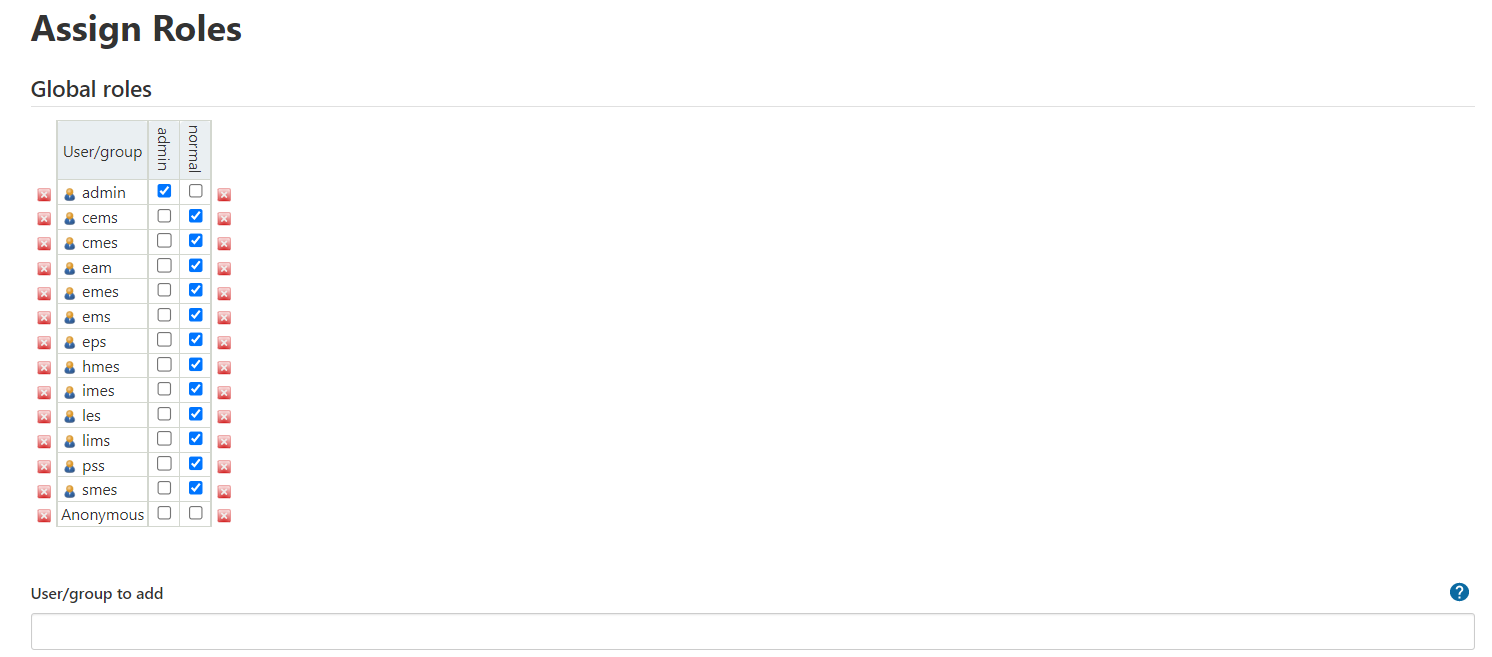The height and width of the screenshot is (657, 1492).
Task: Click the admin column header
Action: click(164, 150)
